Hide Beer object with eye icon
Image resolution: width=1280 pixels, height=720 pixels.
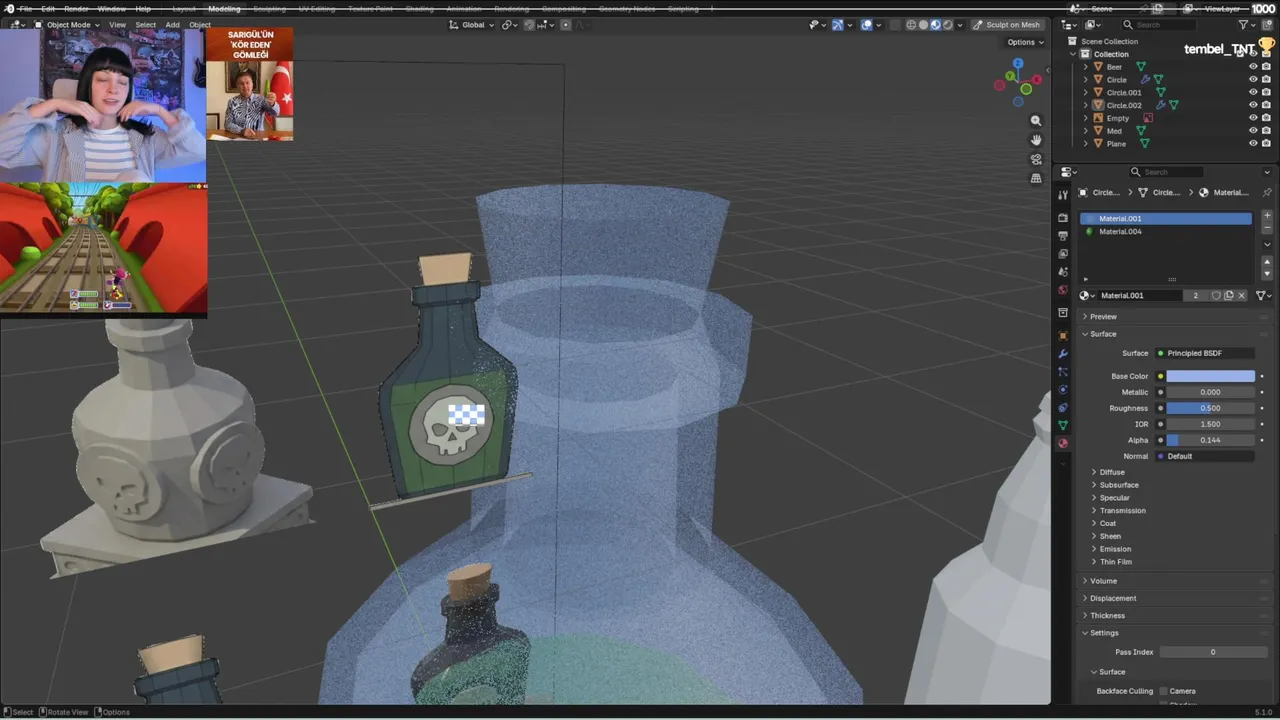(1253, 67)
